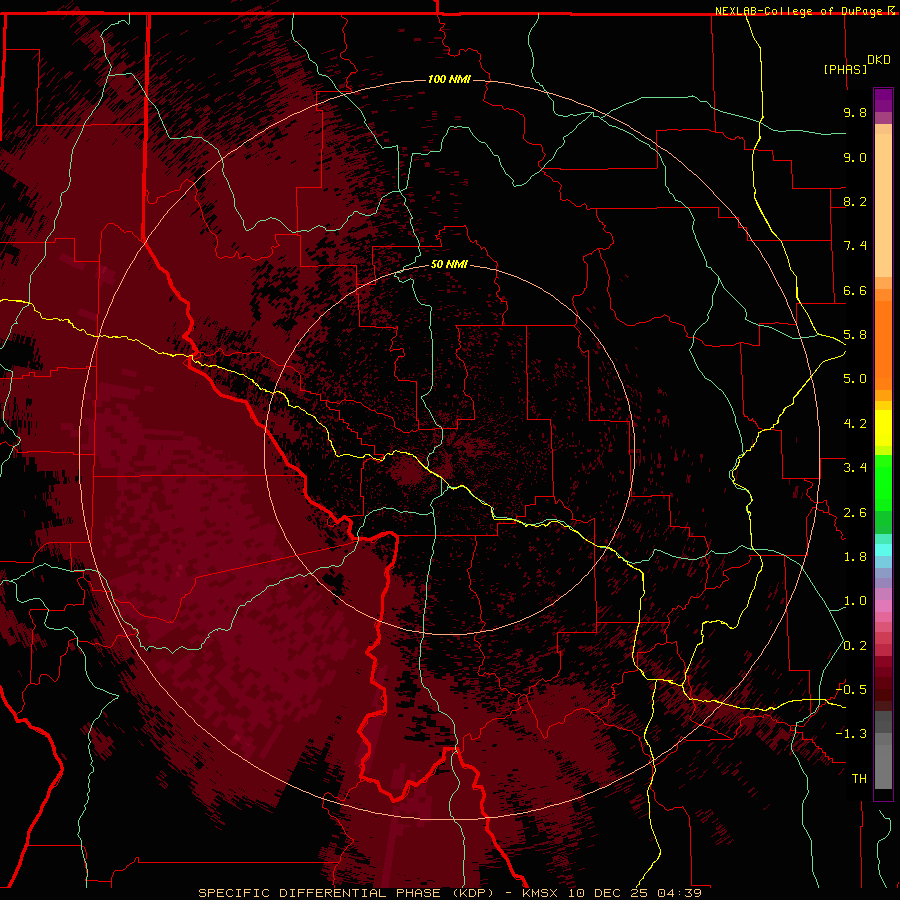The width and height of the screenshot is (900, 900).
Task: Click the 5.0 scale value
Action: 855,379
